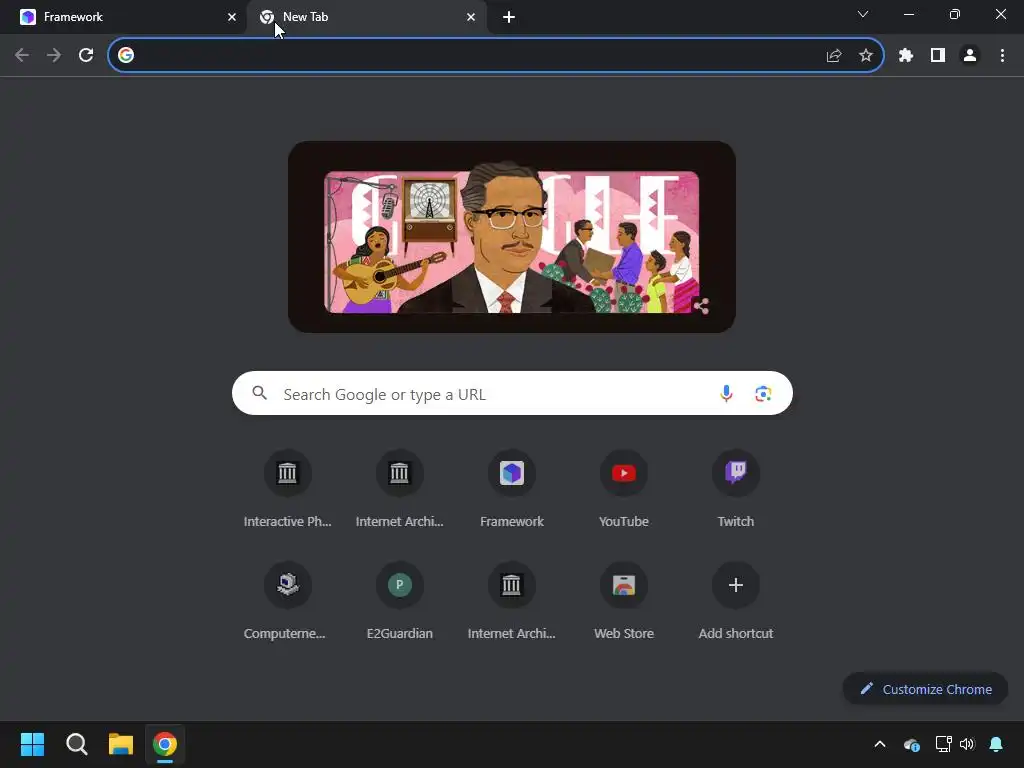Click the forward navigation arrow

coord(54,56)
